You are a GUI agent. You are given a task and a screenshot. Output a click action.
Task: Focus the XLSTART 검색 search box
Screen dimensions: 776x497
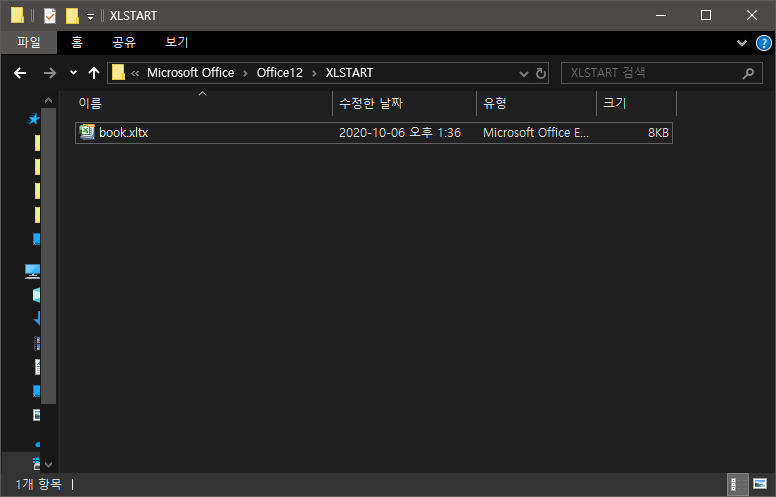[662, 73]
